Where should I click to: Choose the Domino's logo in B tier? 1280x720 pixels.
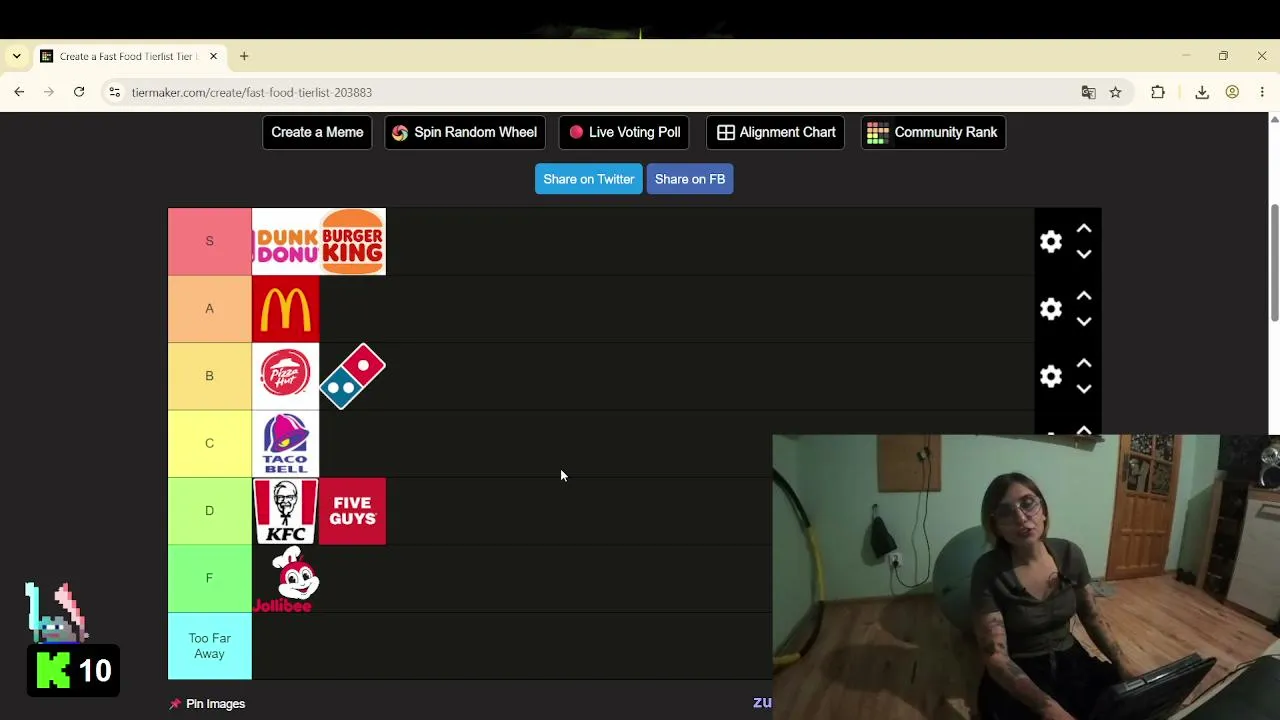352,376
